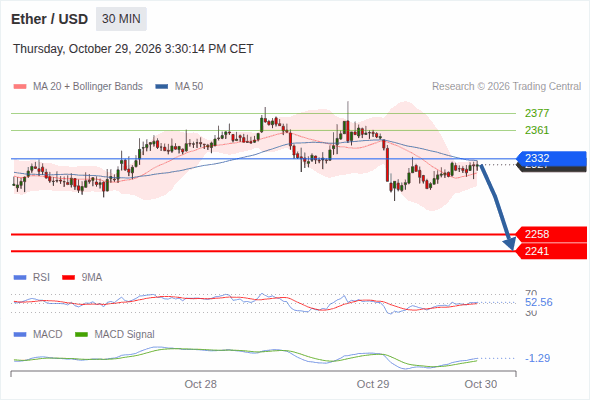590x400 pixels.
Task: Click the pink MA 20 legend swatch
Action: (20, 87)
